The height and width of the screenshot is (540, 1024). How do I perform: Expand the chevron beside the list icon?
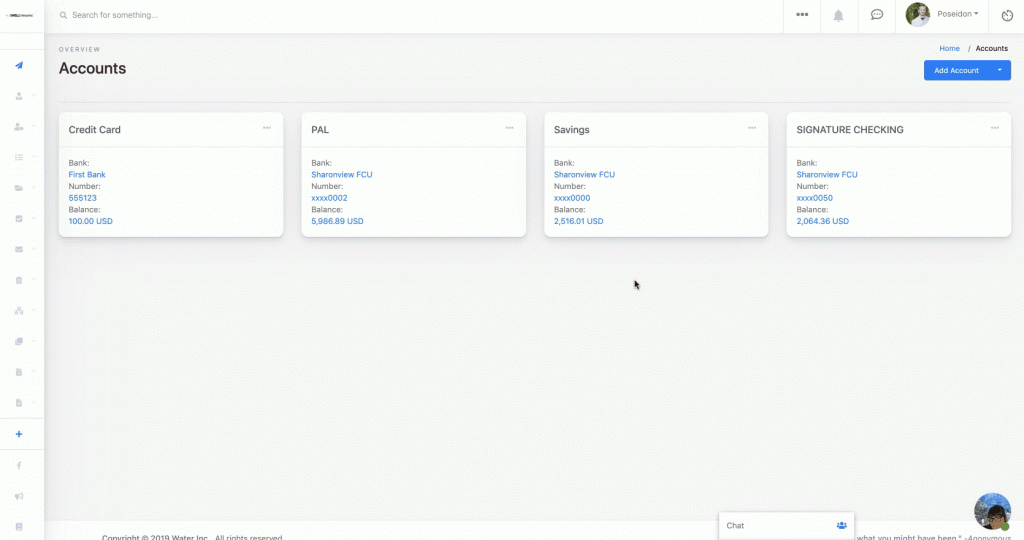click(x=33, y=157)
